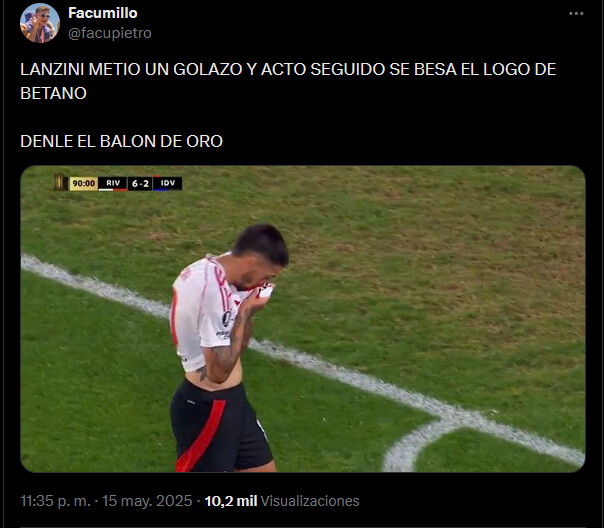Click the player's black shorts with red stripe
This screenshot has width=604, height=528.
click(x=220, y=427)
